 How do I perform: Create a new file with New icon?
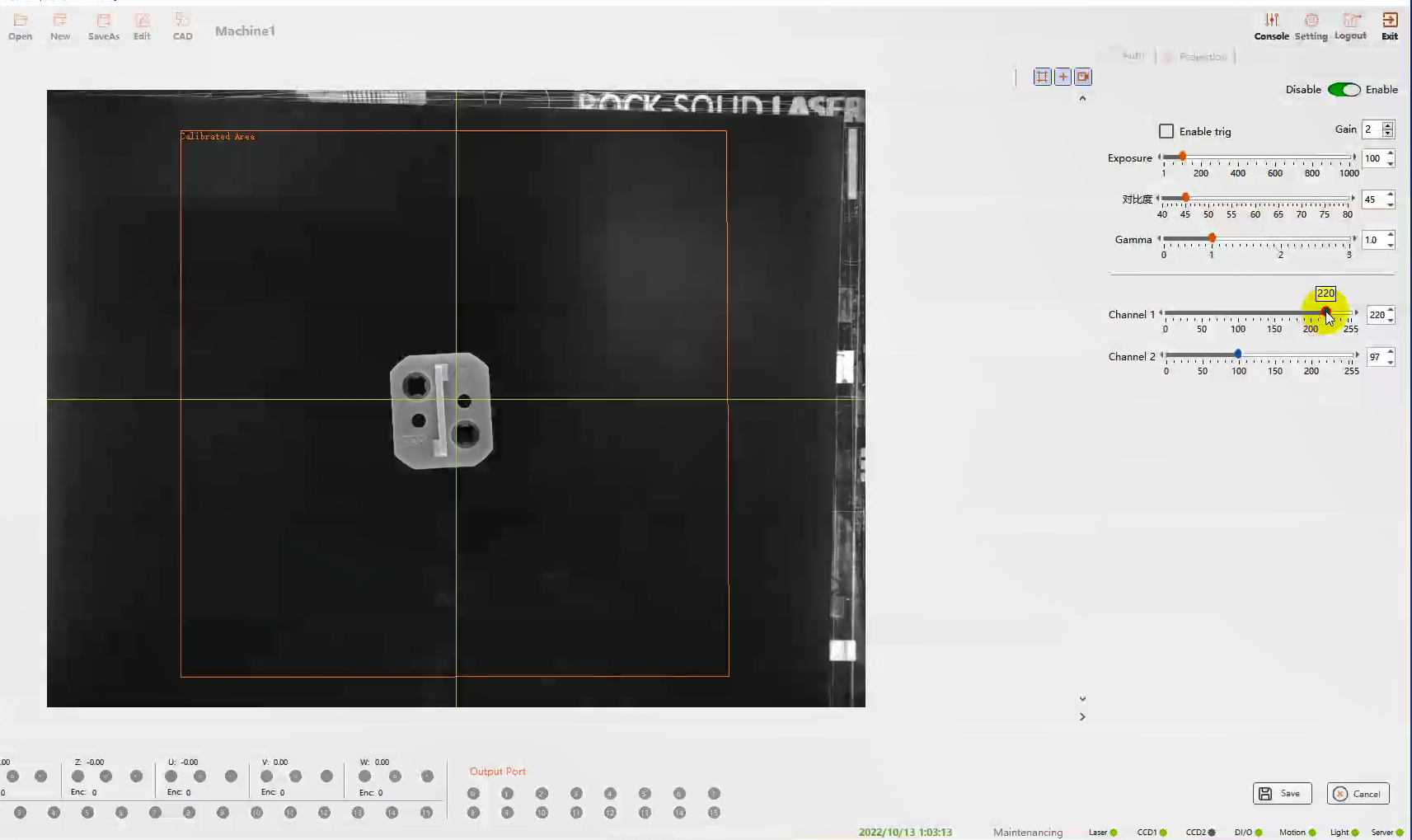(60, 26)
